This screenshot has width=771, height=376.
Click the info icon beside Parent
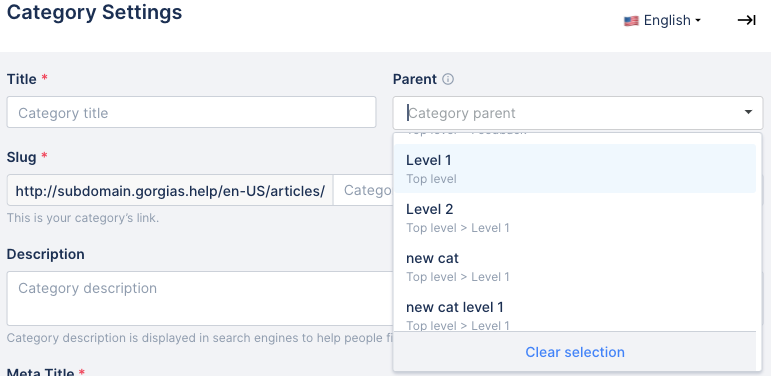(448, 79)
